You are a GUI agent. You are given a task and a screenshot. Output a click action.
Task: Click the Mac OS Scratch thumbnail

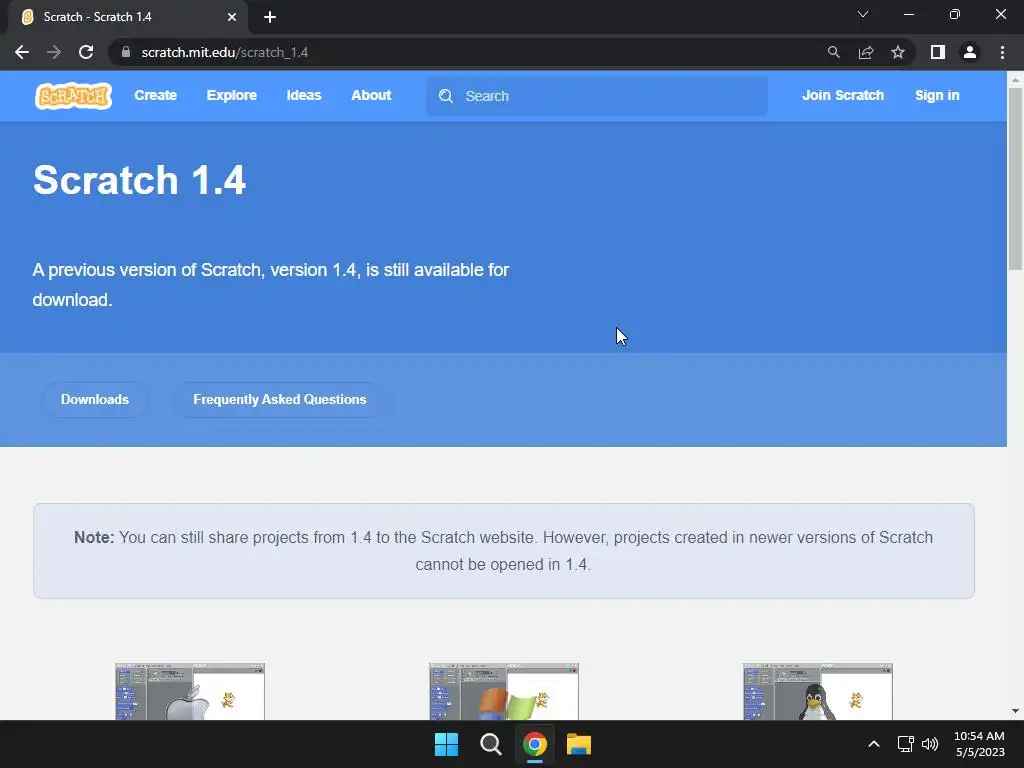click(190, 692)
